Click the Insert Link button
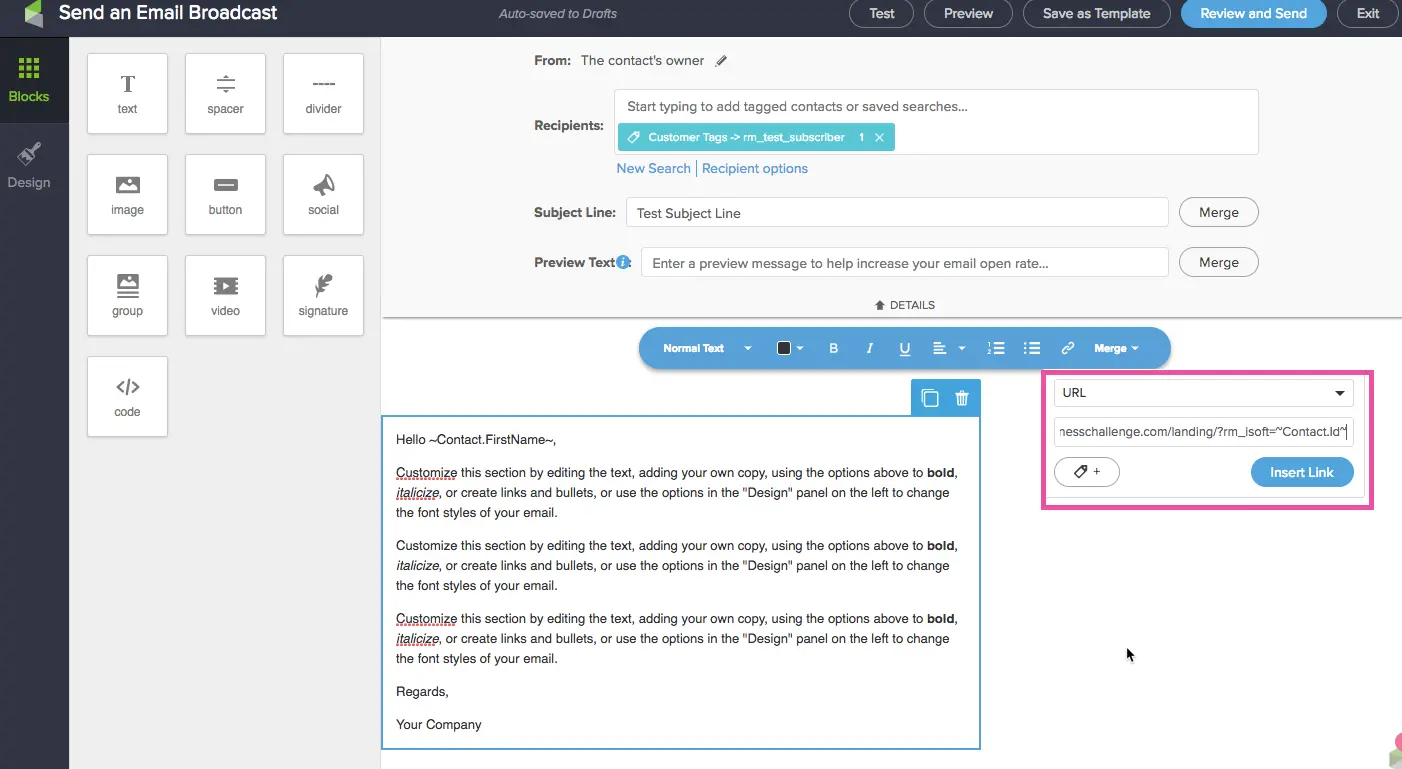The width and height of the screenshot is (1402, 769). point(1301,472)
